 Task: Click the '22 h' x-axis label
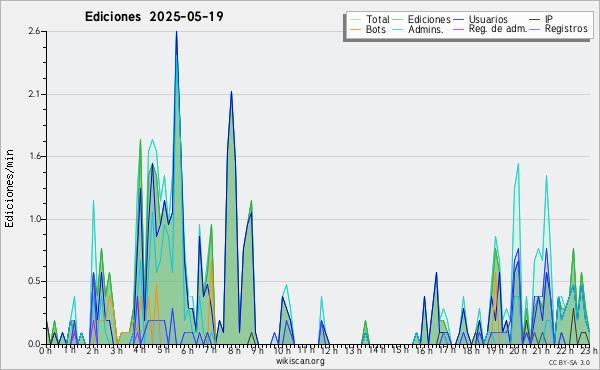565,351
